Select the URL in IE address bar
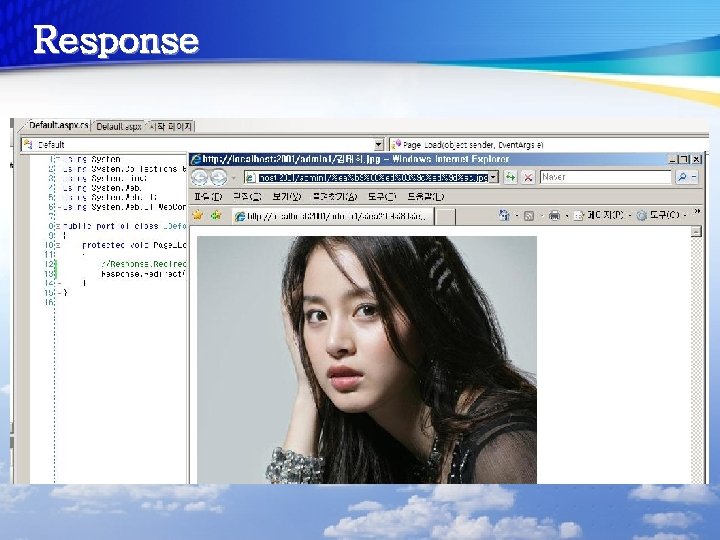The height and width of the screenshot is (540, 720). point(372,177)
